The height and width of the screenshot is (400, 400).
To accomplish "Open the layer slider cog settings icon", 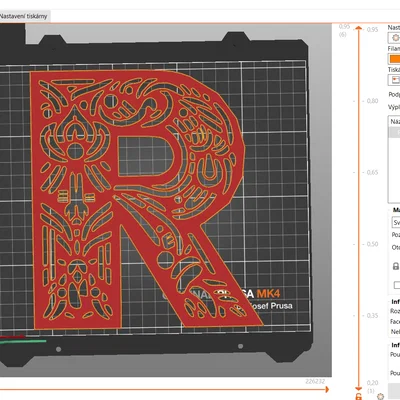I will [380, 397].
